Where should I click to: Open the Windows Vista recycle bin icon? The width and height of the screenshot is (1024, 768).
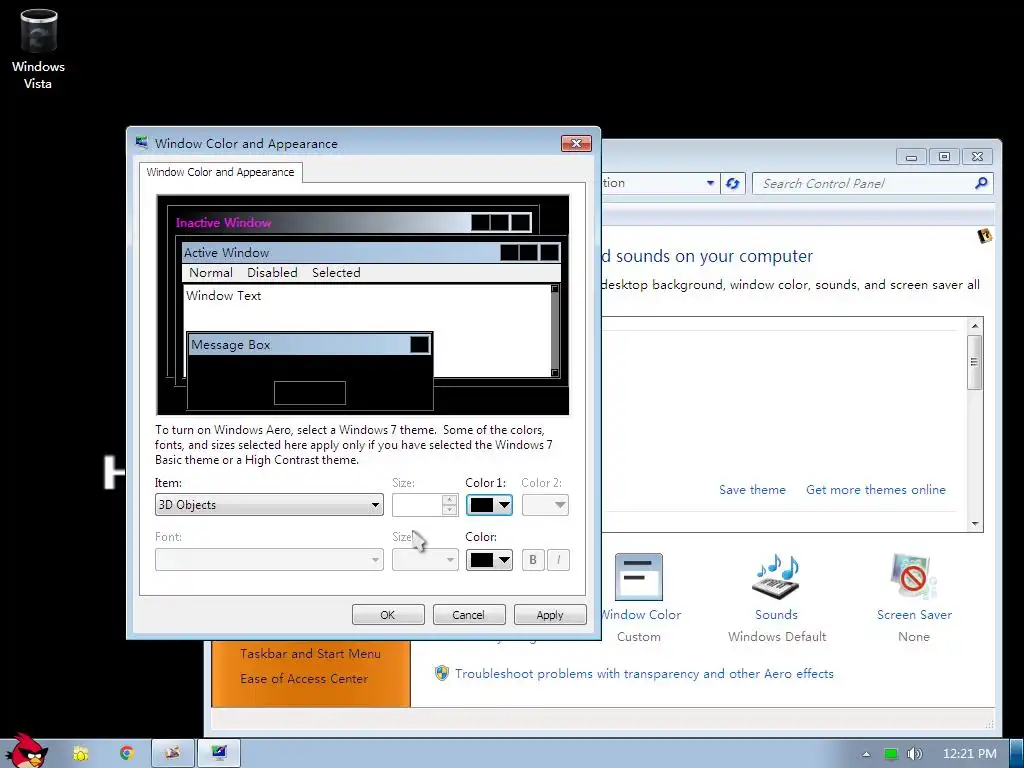point(39,49)
